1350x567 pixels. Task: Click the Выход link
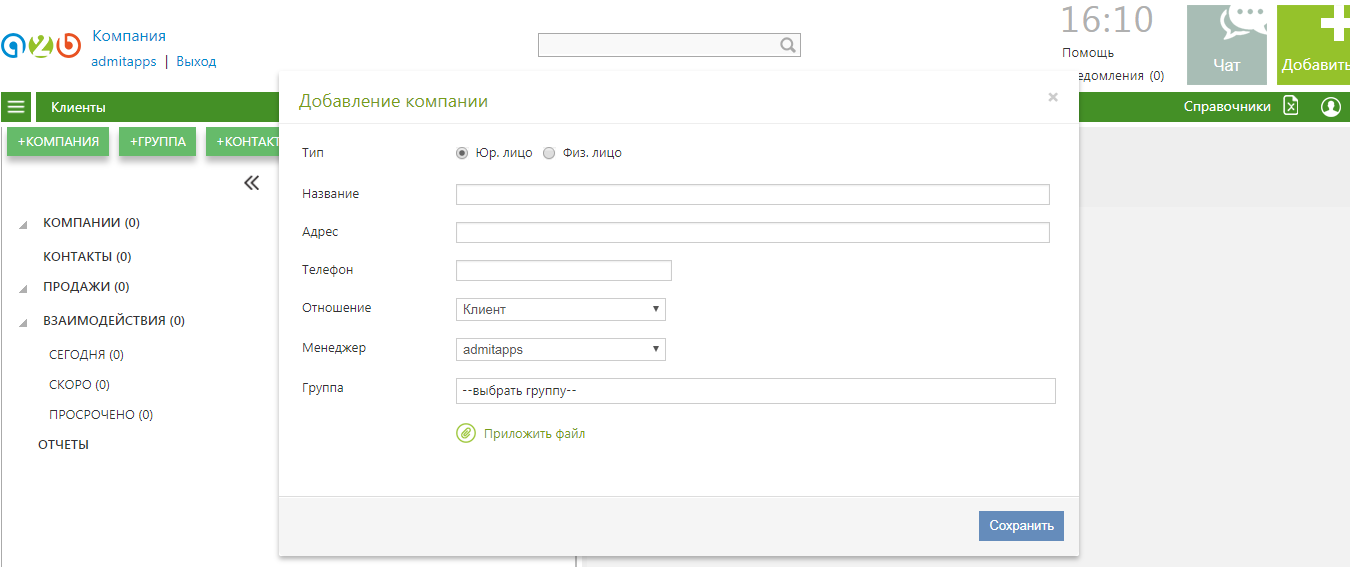click(196, 61)
